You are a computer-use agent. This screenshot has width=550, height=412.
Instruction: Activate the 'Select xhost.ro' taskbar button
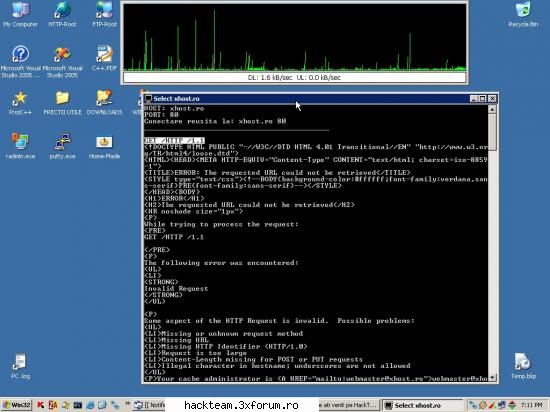424,405
